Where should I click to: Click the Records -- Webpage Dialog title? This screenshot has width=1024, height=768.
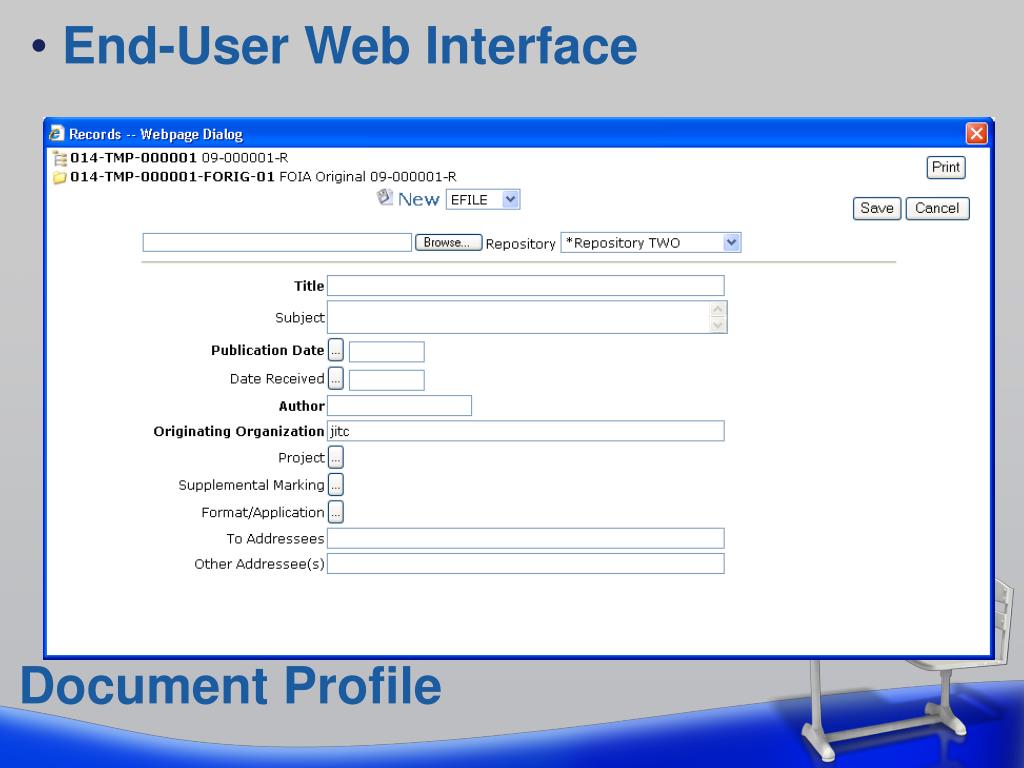pos(156,135)
